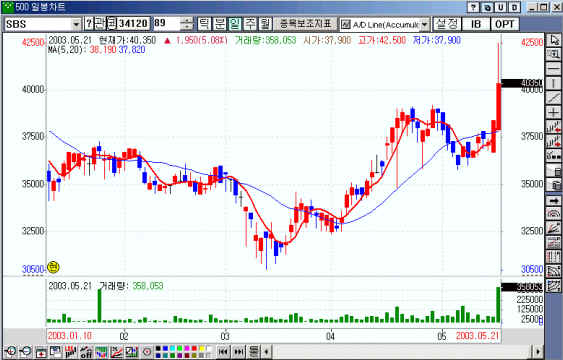The image size is (563, 360).
Task: Toggle the 일 (daily) period button
Action: coord(235,24)
